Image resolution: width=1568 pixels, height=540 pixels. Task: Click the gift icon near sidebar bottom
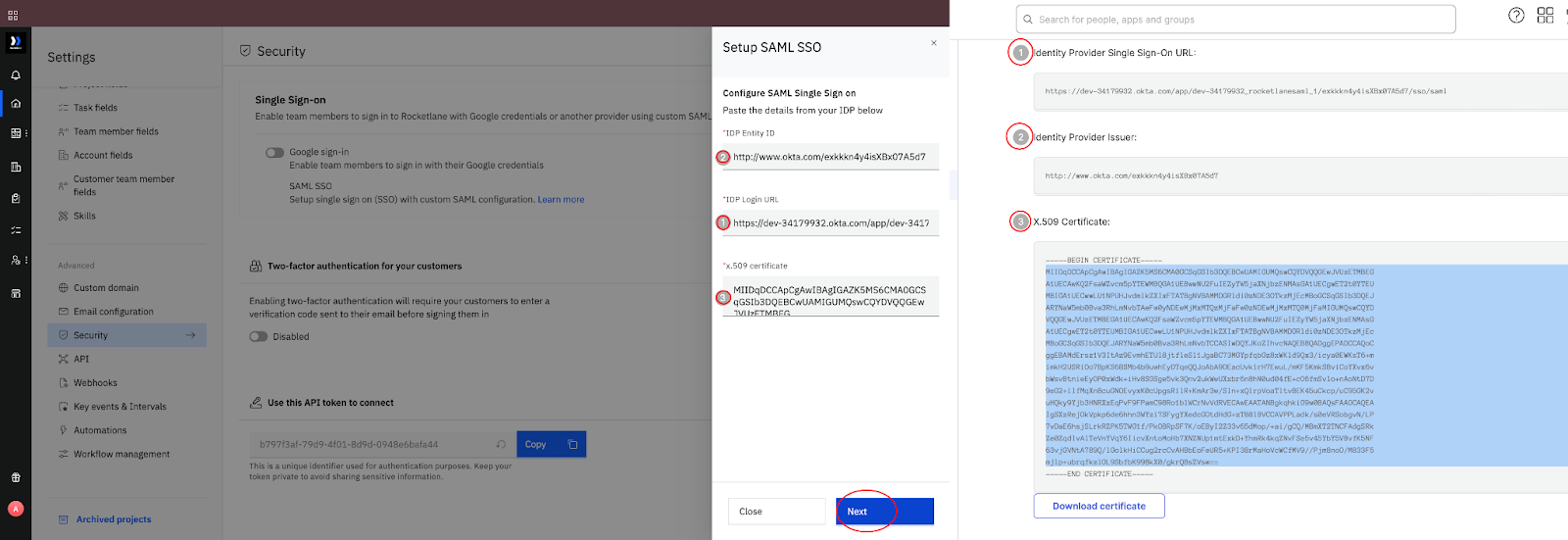pyautogui.click(x=16, y=477)
